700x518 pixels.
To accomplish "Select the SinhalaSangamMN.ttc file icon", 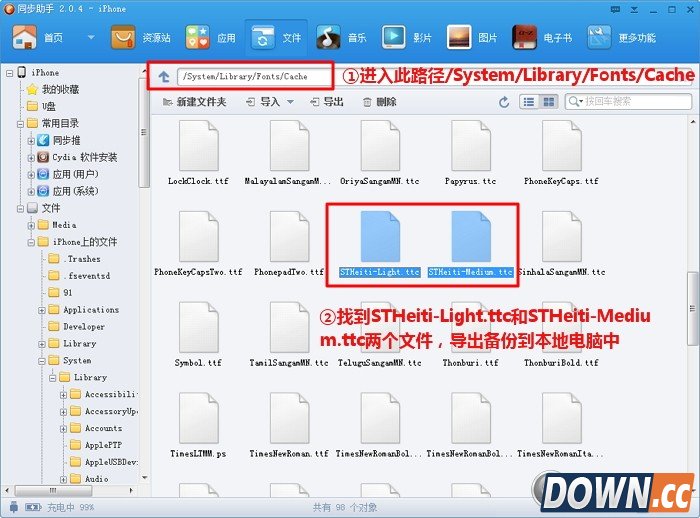I will [562, 236].
